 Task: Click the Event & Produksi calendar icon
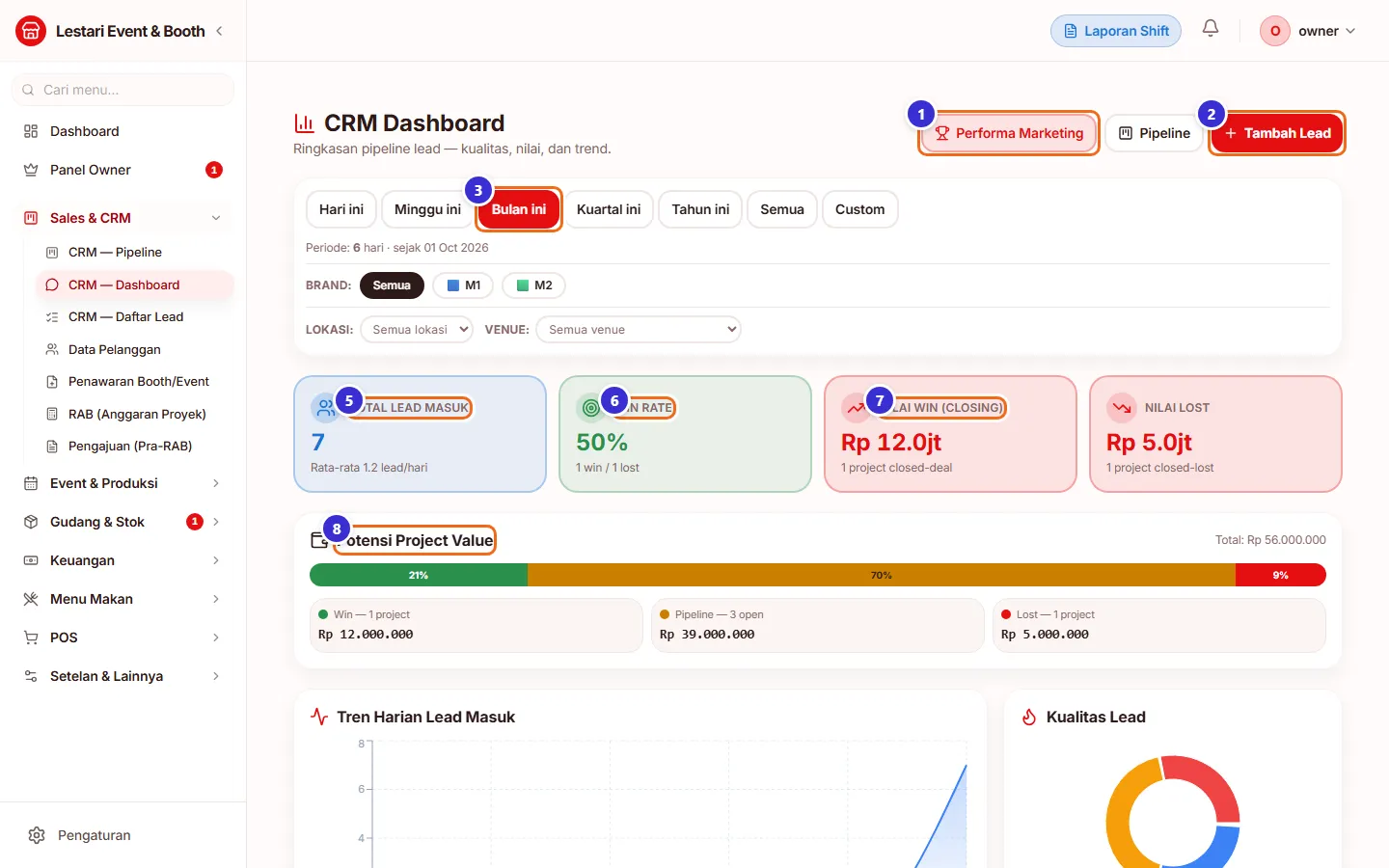point(31,483)
